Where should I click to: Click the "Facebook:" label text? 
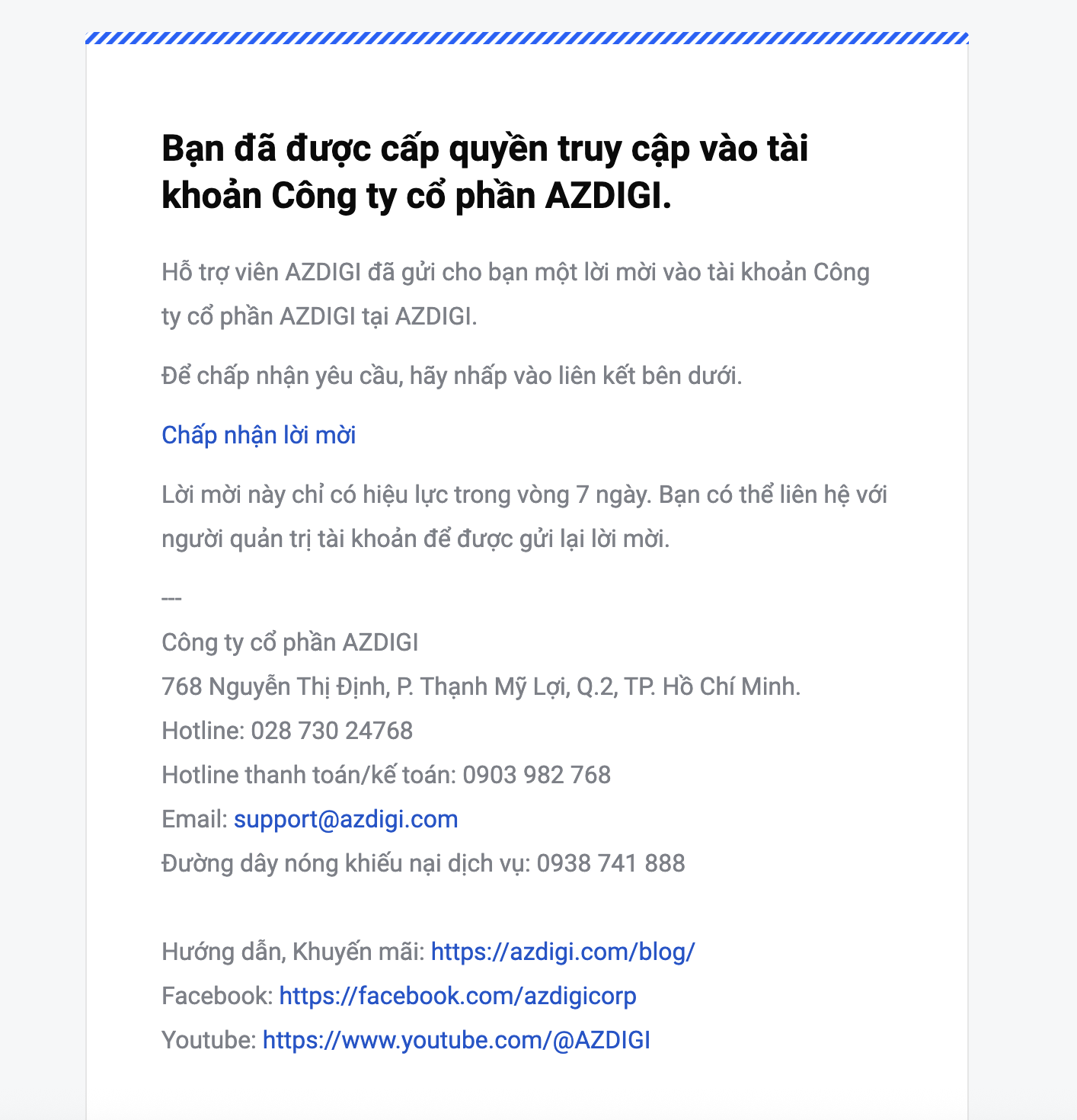(x=218, y=996)
